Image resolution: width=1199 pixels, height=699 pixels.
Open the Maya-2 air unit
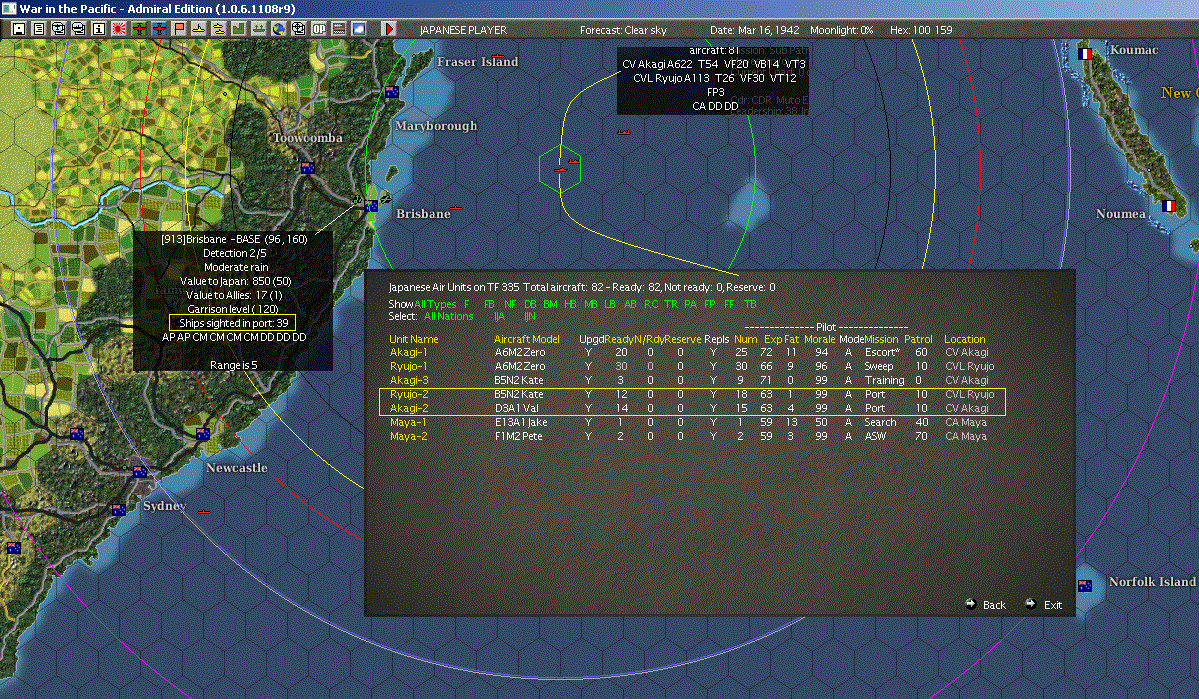tap(408, 436)
